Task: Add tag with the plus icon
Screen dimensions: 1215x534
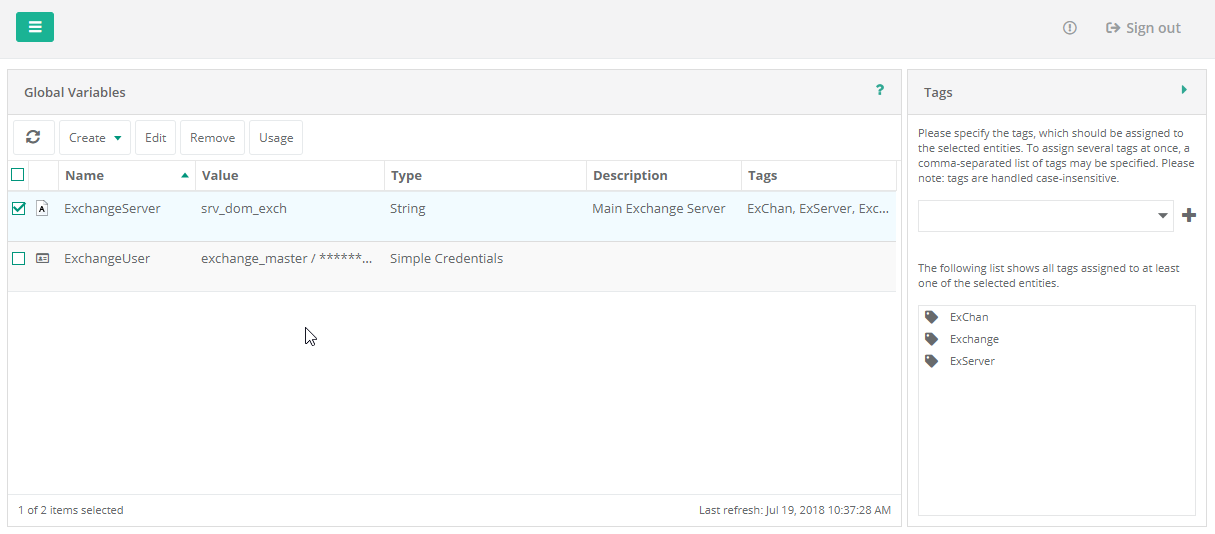Action: pos(1189,215)
